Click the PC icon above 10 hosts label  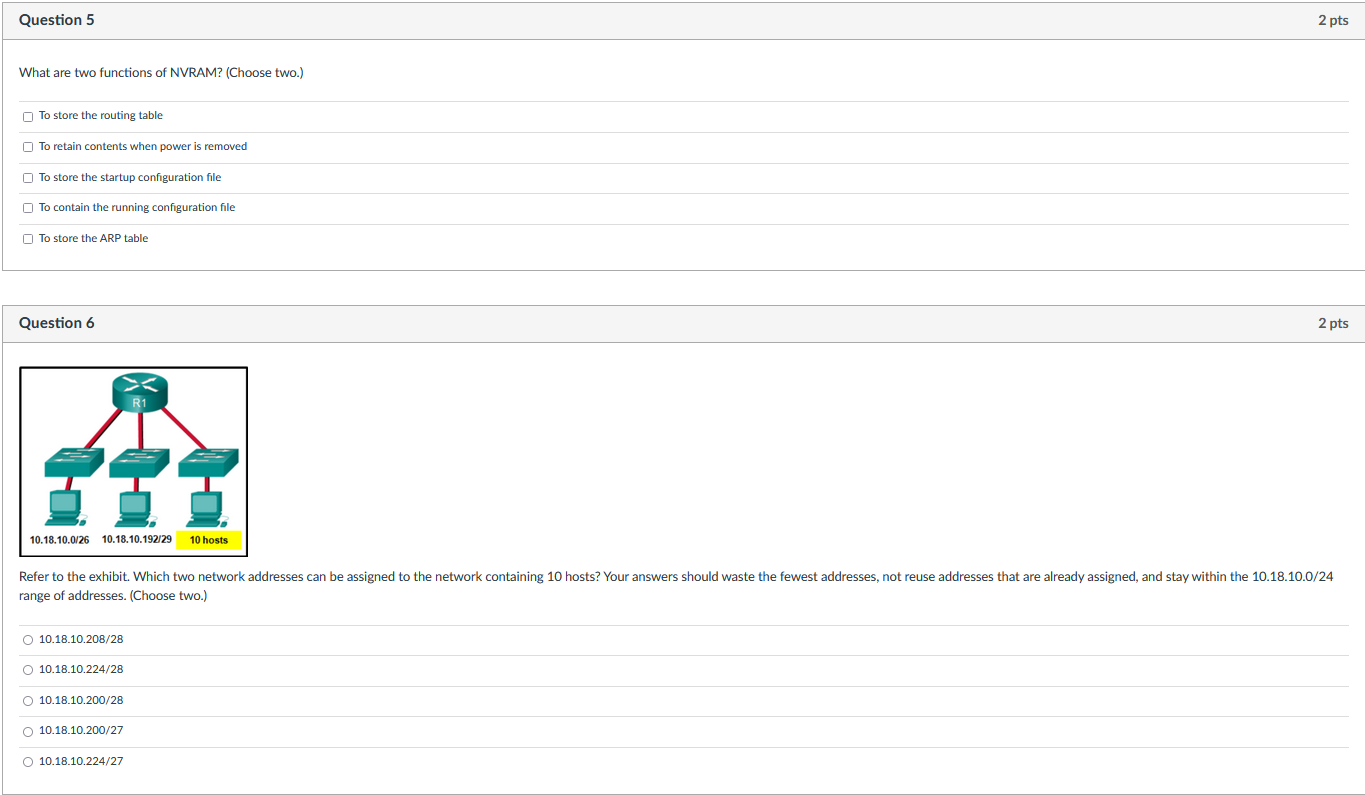(x=207, y=508)
